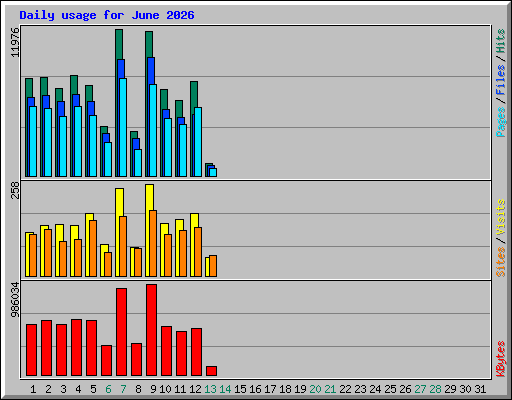Image resolution: width=512 pixels, height=400 pixels.
Task: Click the 986034 KBytes axis label
Action: point(15,300)
